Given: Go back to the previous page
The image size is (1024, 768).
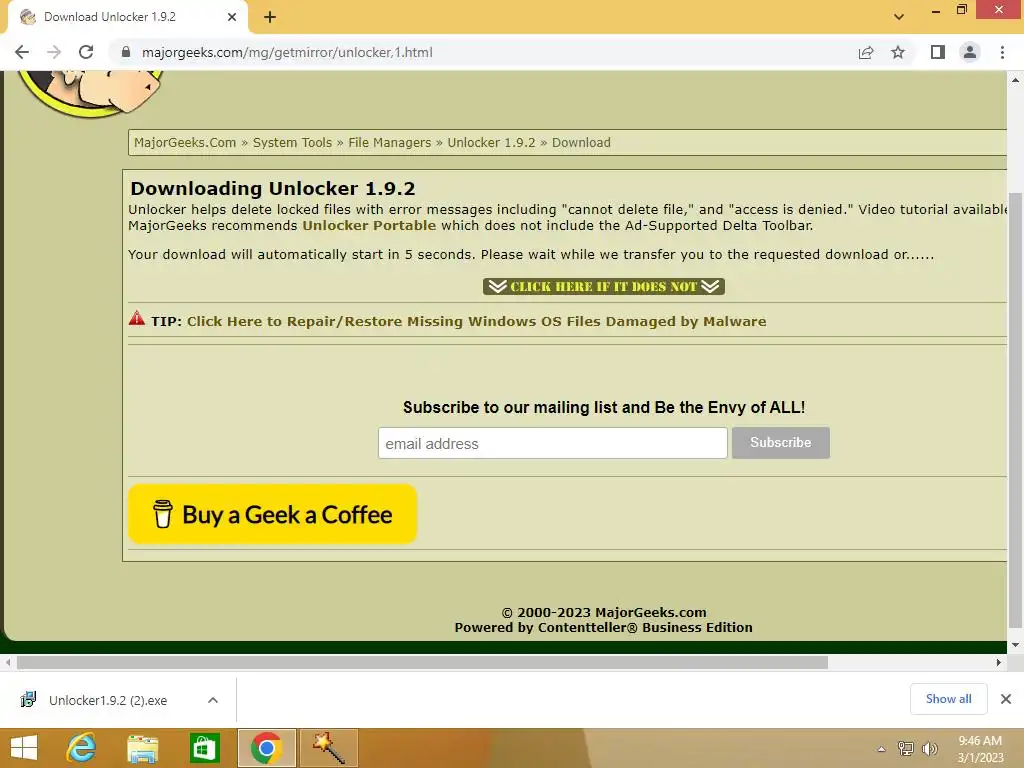Looking at the screenshot, I should (x=22, y=52).
